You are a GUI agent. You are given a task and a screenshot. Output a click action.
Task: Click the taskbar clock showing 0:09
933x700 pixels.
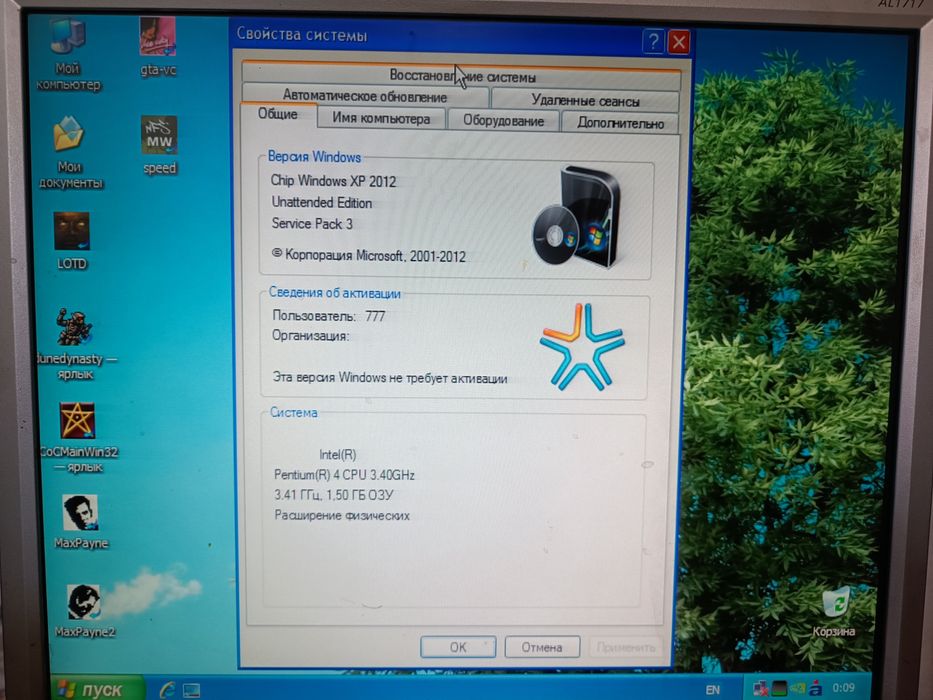pos(844,688)
